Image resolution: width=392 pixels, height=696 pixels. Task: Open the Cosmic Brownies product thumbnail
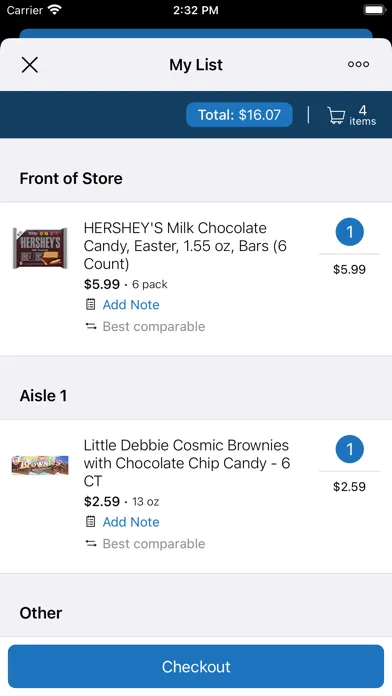click(40, 465)
